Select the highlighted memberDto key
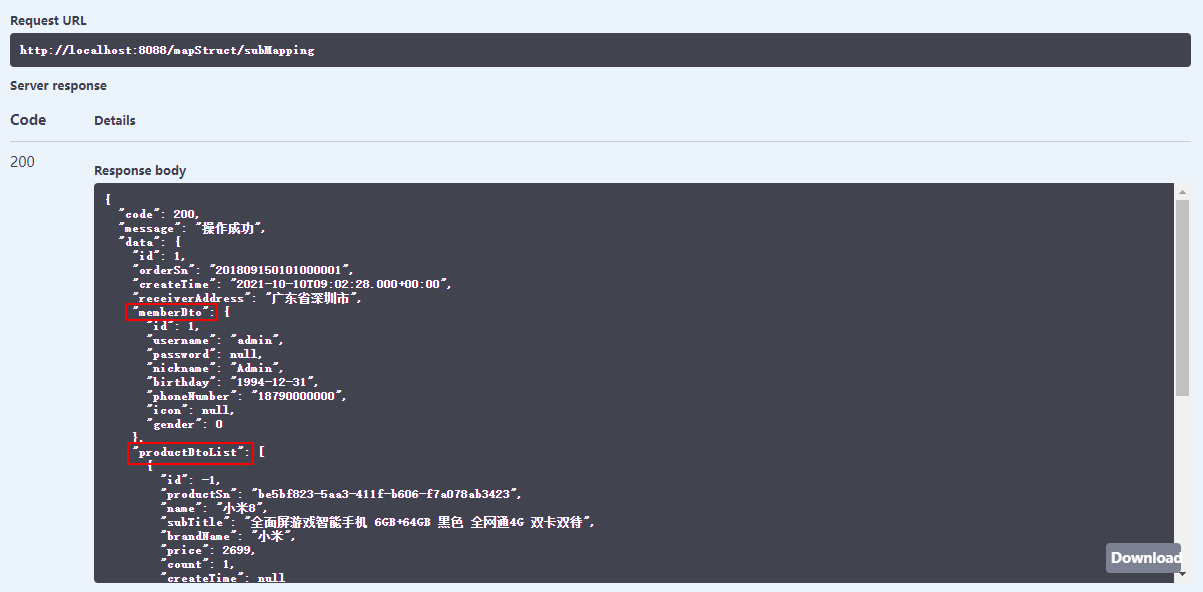 click(x=171, y=312)
